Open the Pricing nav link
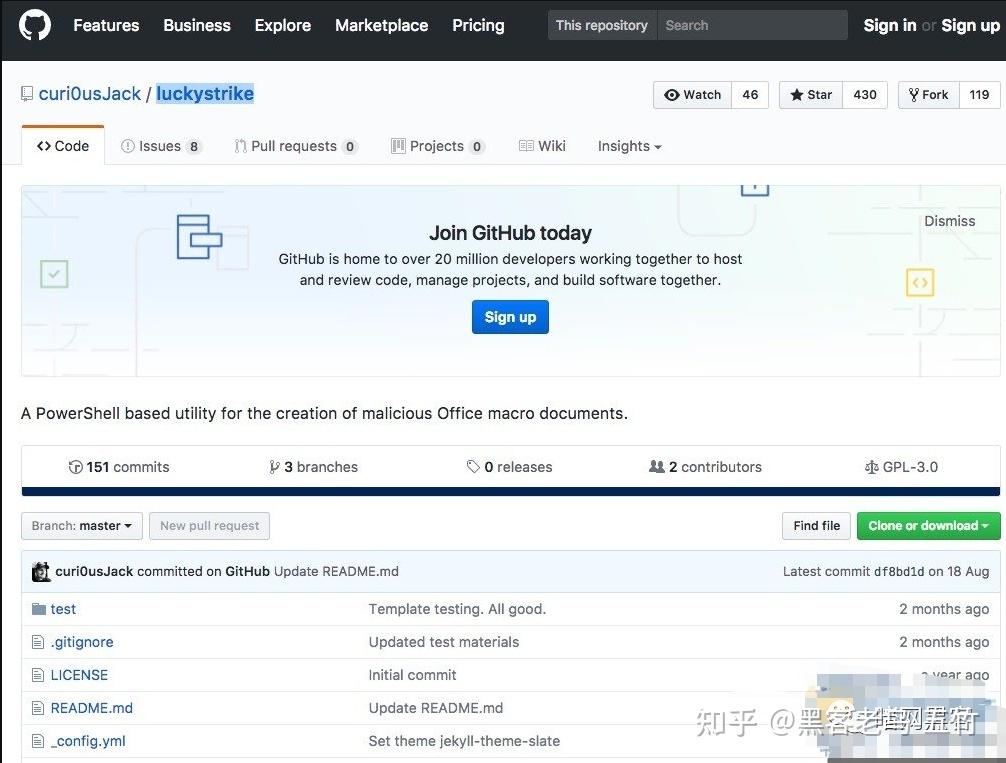This screenshot has height=763, width=1006. (x=478, y=26)
